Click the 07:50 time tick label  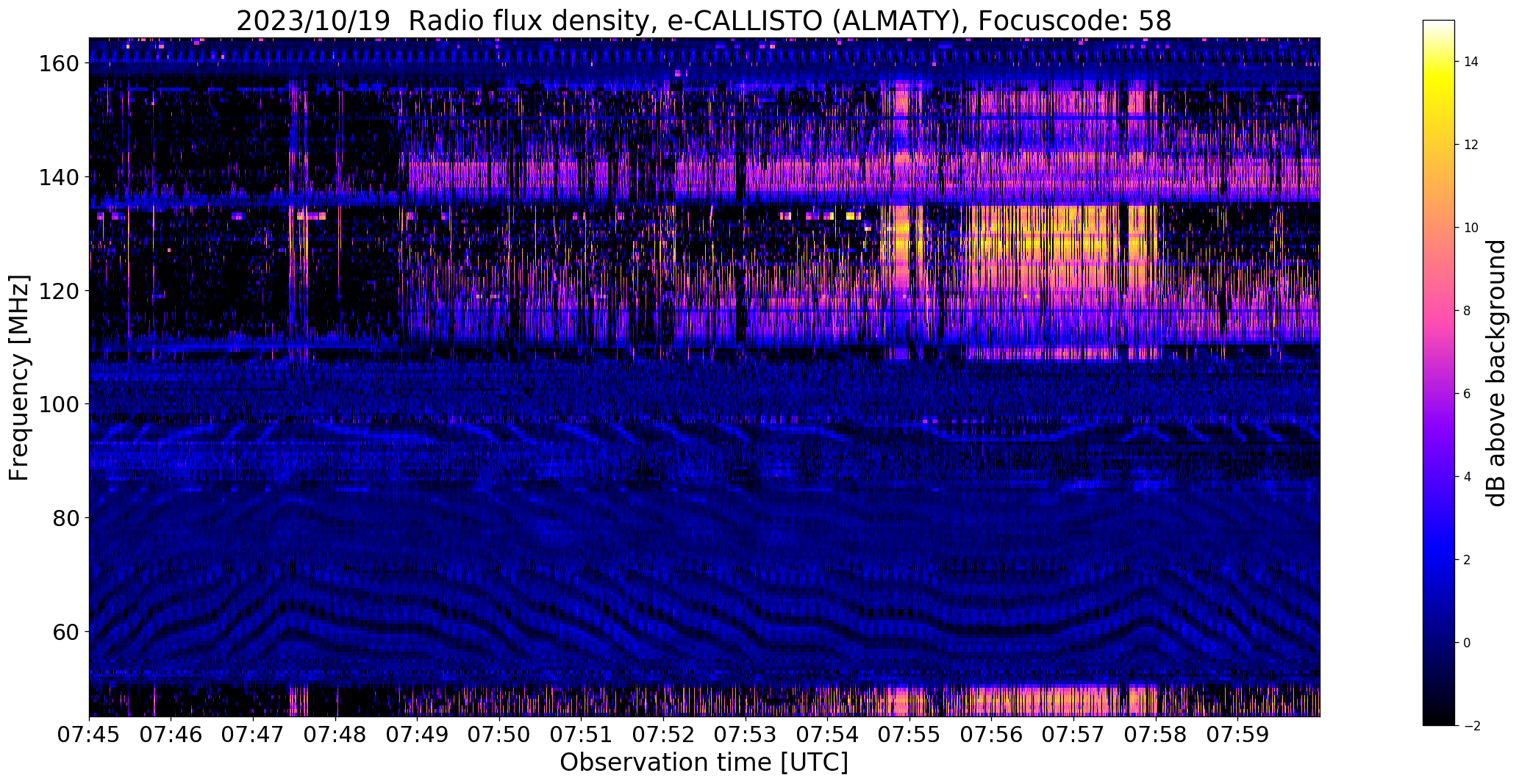click(x=500, y=735)
